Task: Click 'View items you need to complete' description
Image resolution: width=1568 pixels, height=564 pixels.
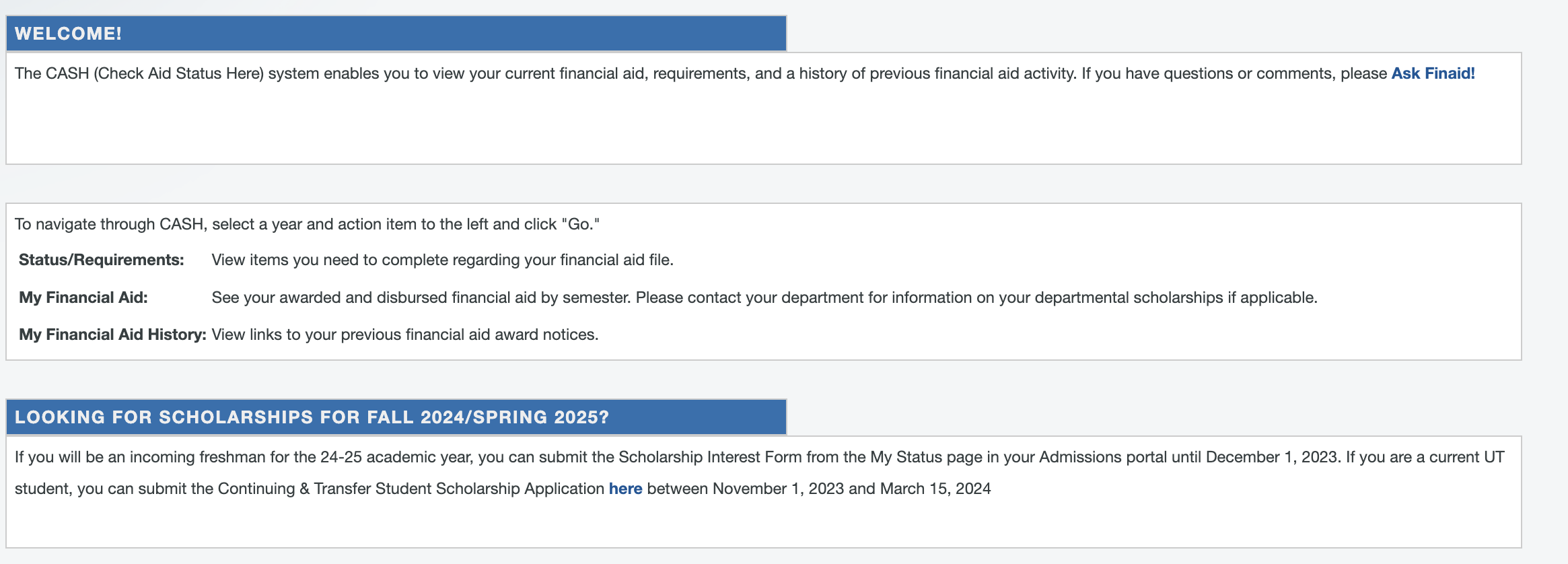Action: pyautogui.click(x=442, y=260)
